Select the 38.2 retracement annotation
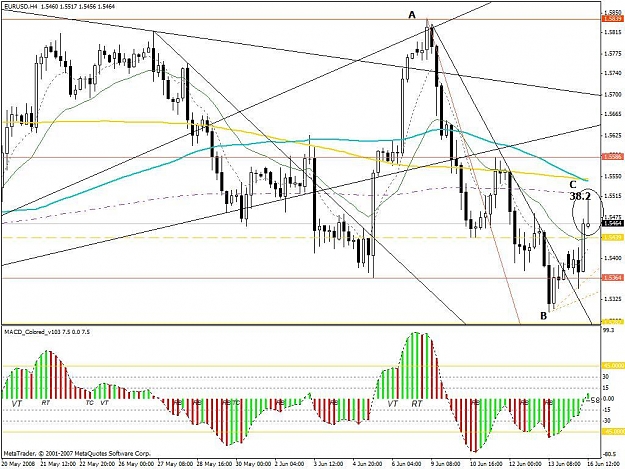This screenshot has height=469, width=625. (x=580, y=196)
